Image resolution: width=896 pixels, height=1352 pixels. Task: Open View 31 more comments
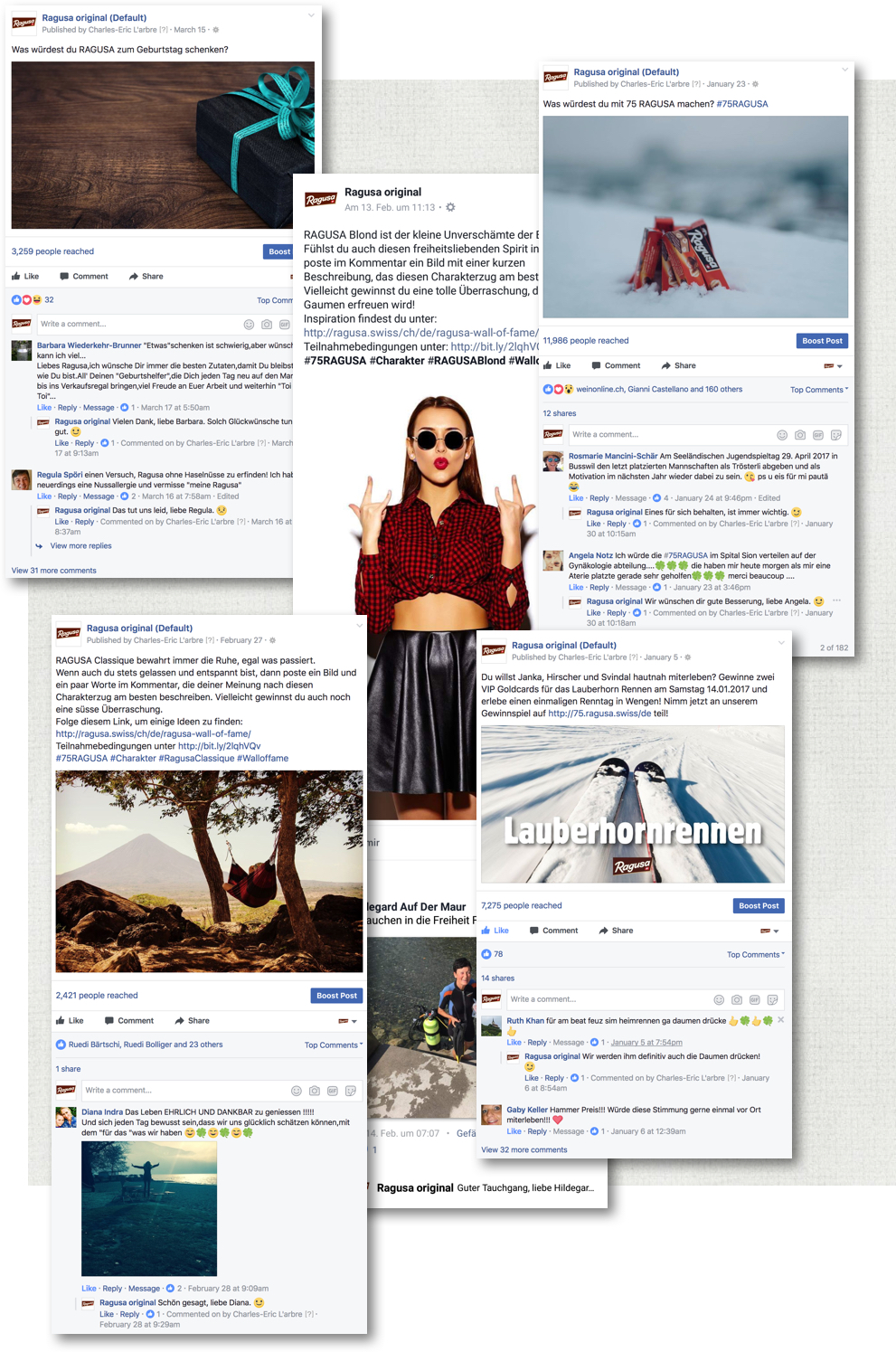point(53,571)
